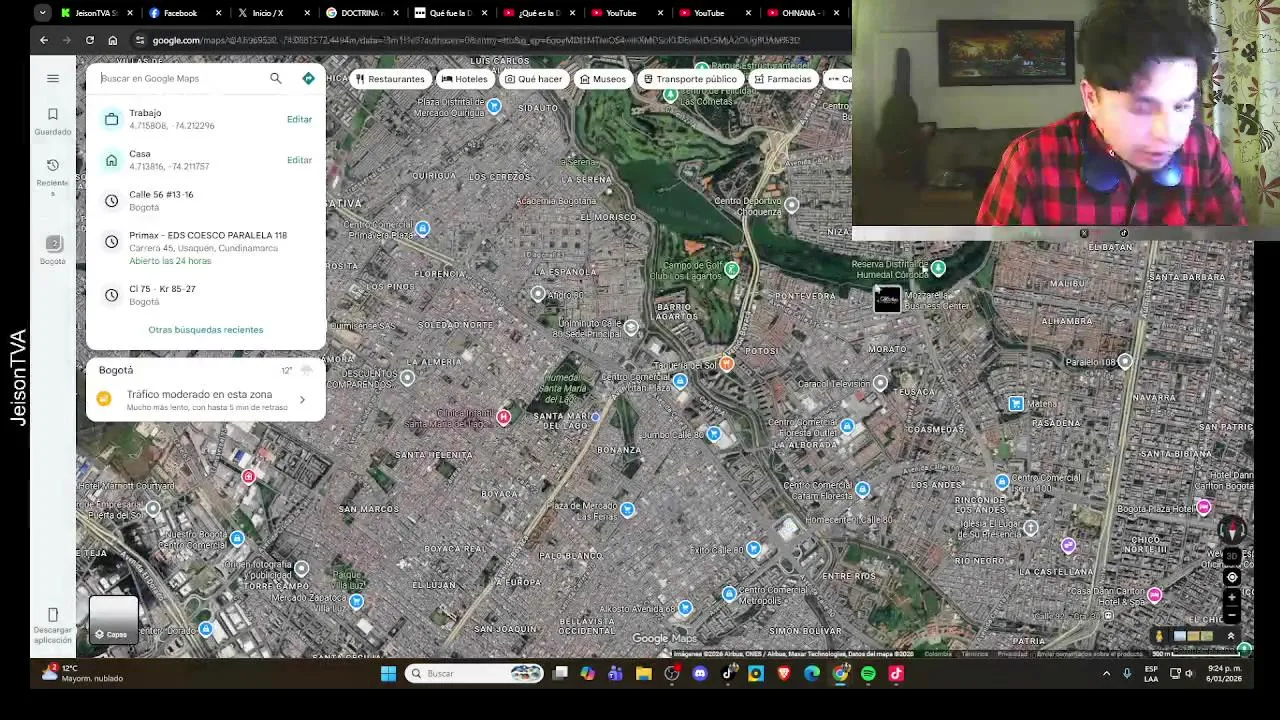Click the Casa Dann Carlton Hotel pink pin
The image size is (1280, 720).
(1154, 595)
